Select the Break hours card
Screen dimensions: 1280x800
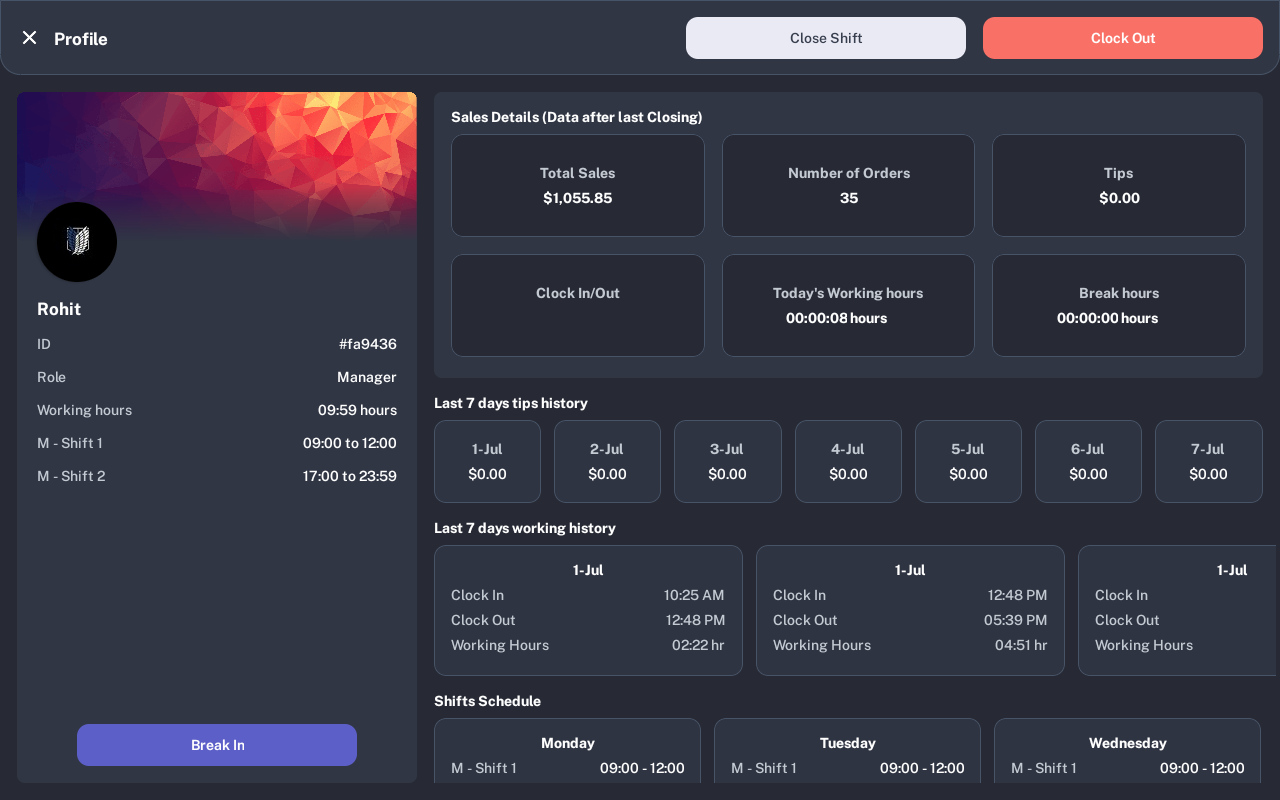coord(1119,306)
